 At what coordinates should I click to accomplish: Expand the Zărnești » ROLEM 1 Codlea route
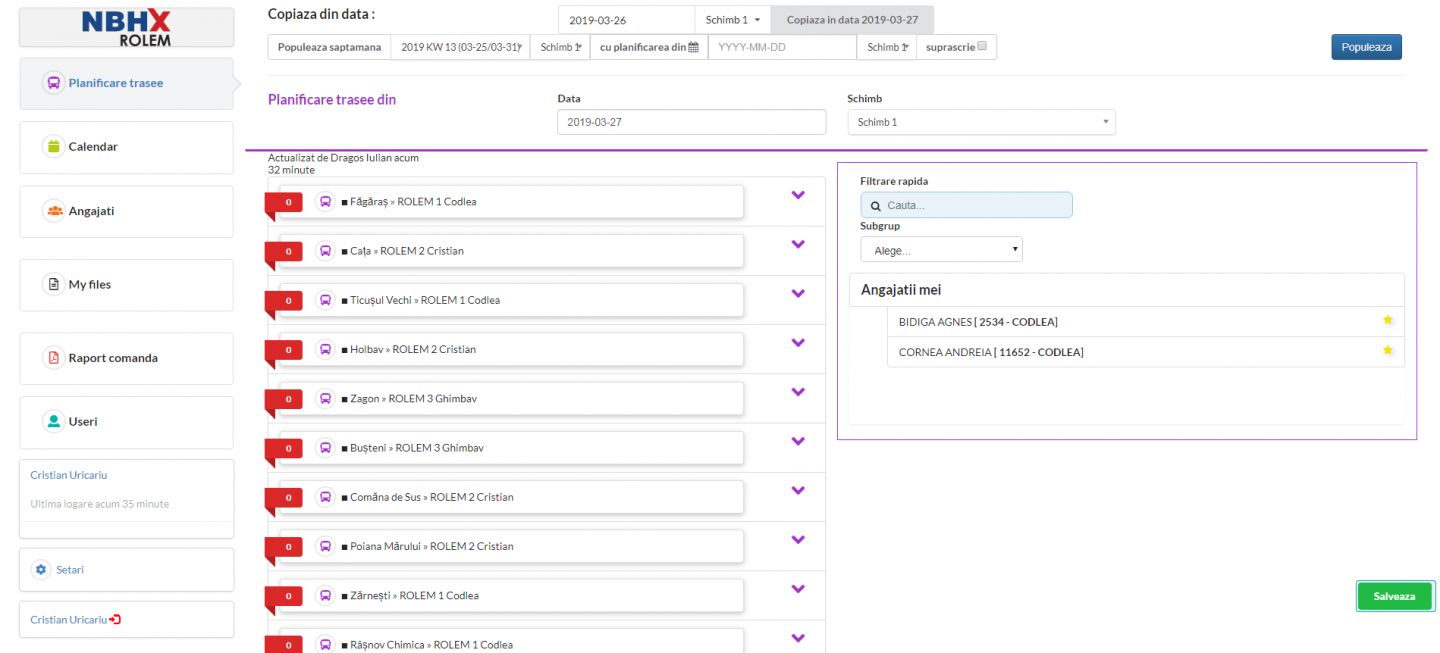click(x=798, y=589)
